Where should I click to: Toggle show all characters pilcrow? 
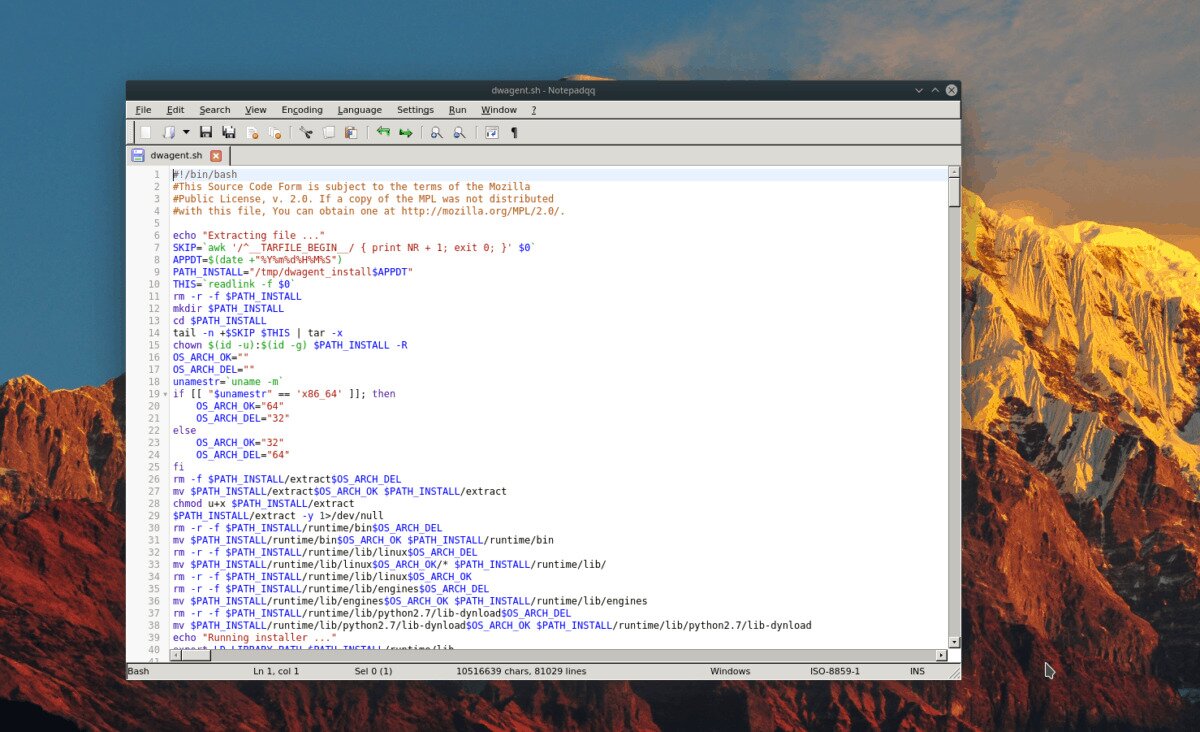514,132
